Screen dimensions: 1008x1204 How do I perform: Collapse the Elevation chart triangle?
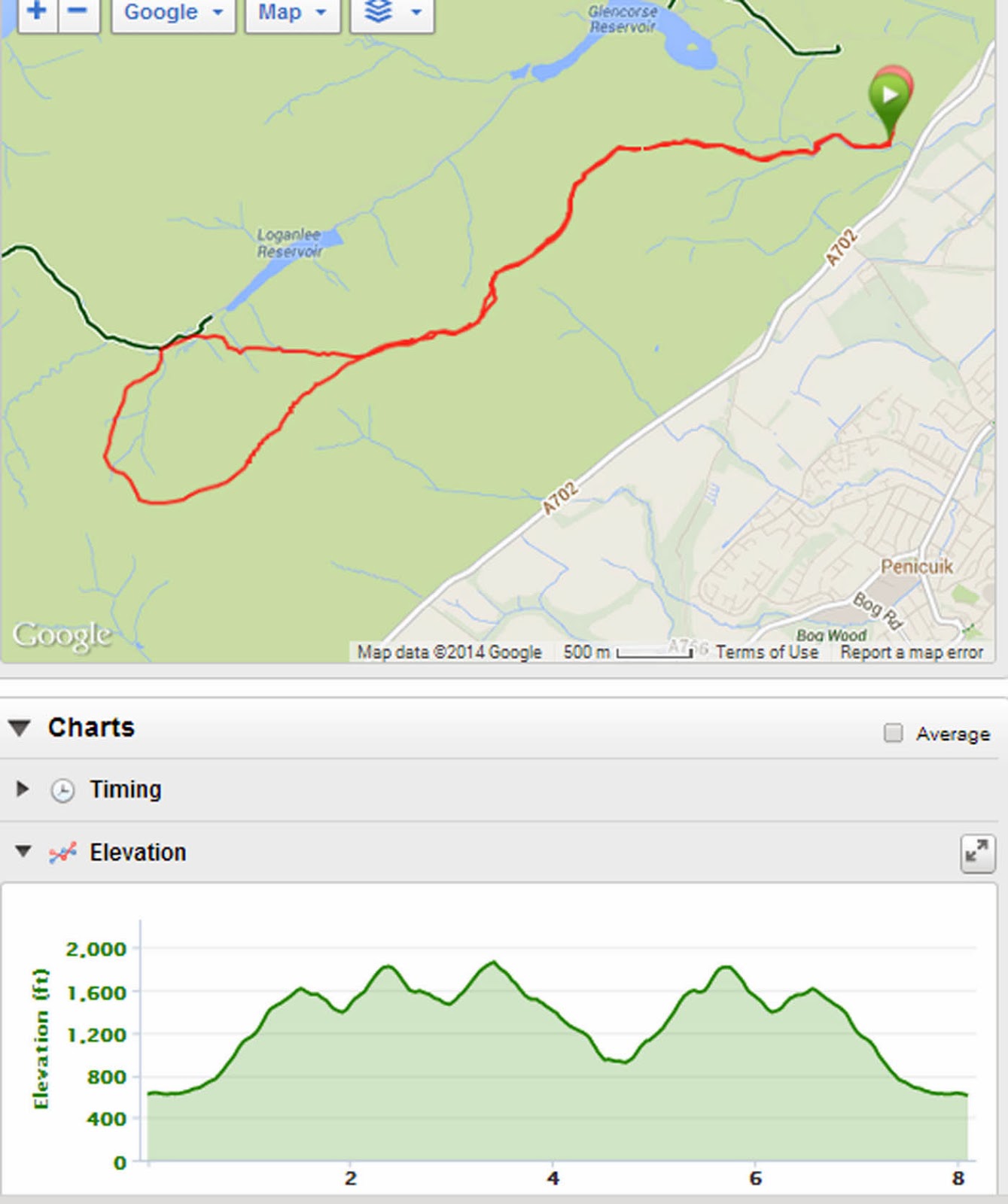(x=23, y=851)
